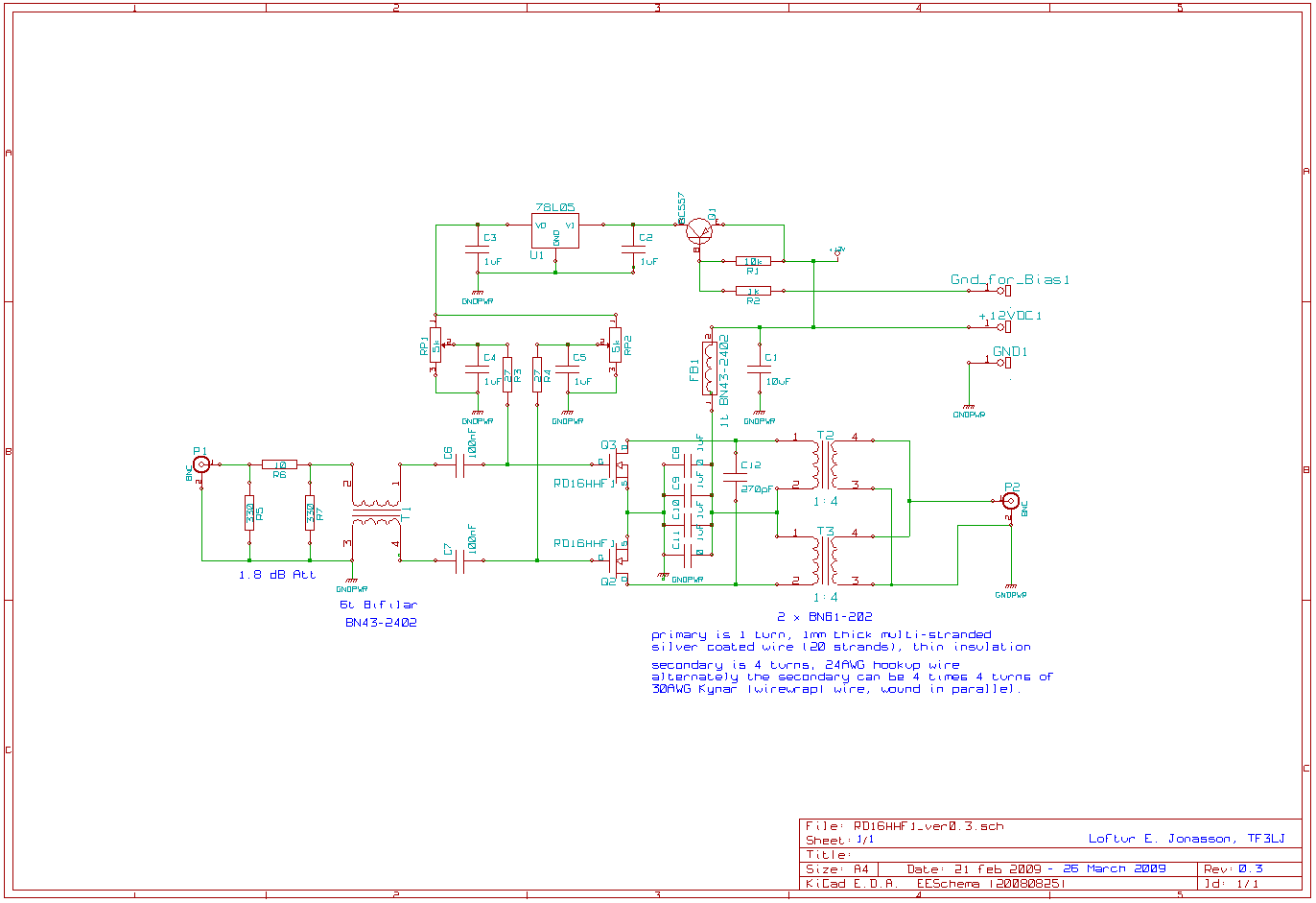The height and width of the screenshot is (903, 1316).
Task: Select the 78L05 voltage regulator U1
Action: tap(555, 230)
